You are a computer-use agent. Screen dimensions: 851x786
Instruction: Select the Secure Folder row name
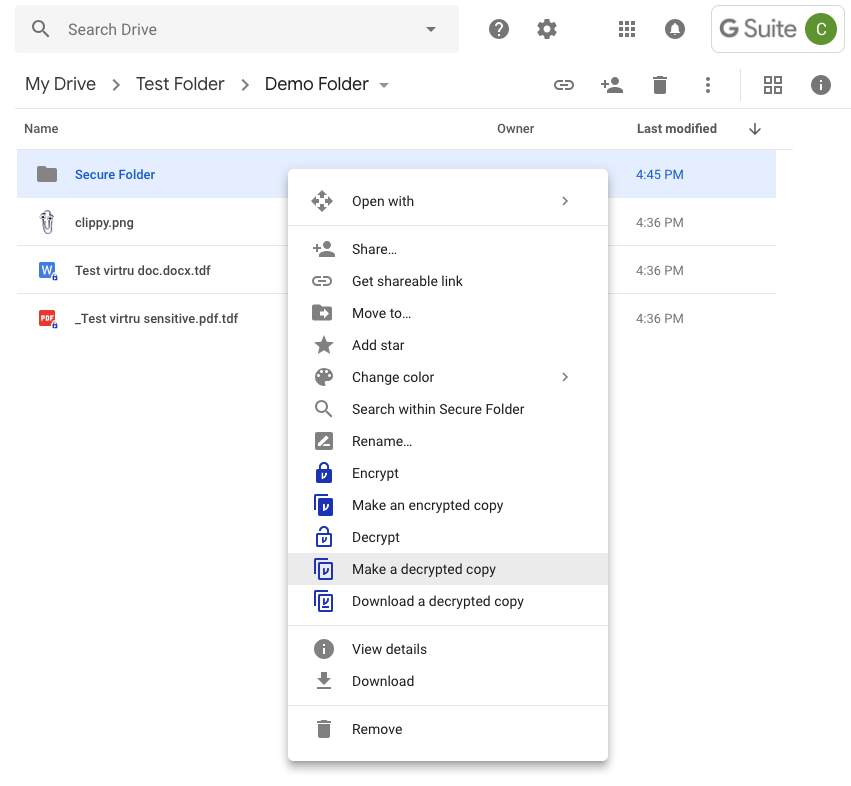(x=115, y=174)
